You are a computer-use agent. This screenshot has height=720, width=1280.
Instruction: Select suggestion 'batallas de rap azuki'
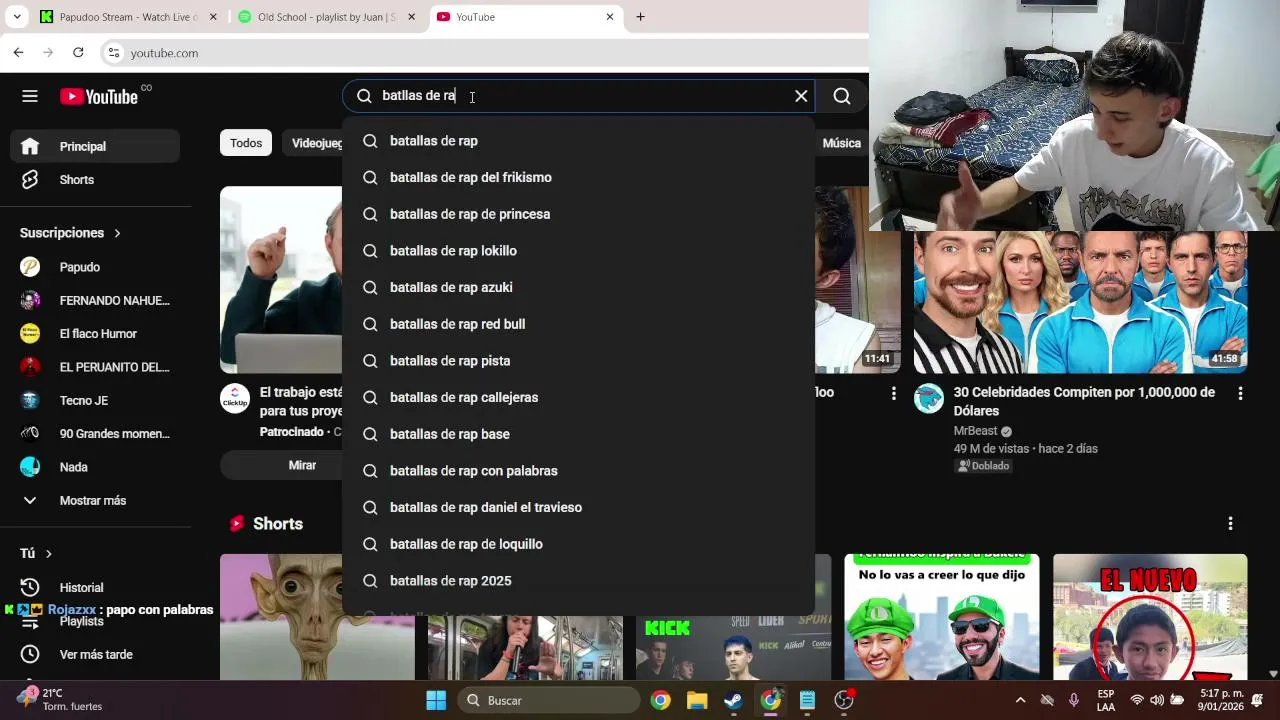pos(578,288)
